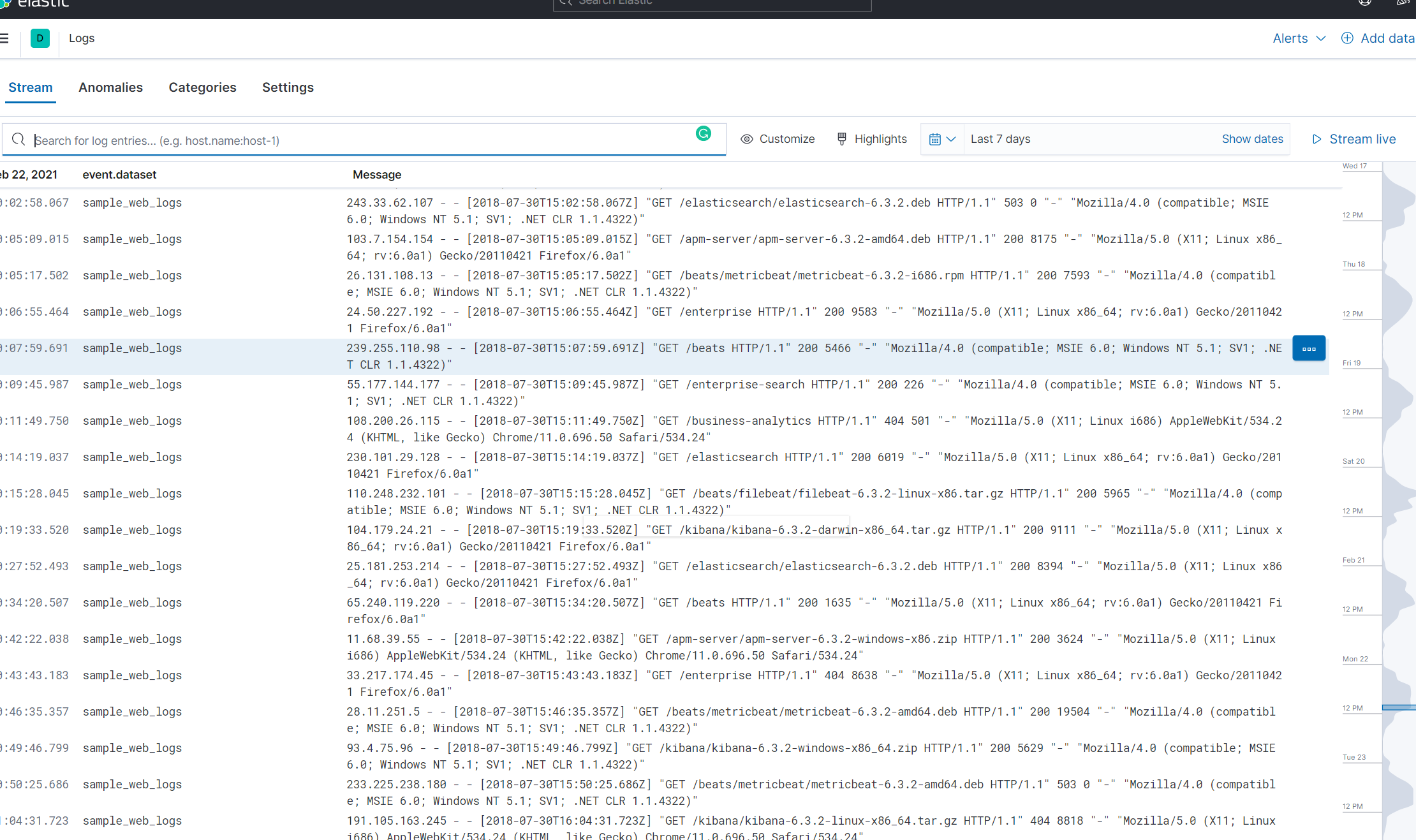The height and width of the screenshot is (840, 1416).
Task: Select log entry from 108.200.26.115
Action: click(x=665, y=429)
